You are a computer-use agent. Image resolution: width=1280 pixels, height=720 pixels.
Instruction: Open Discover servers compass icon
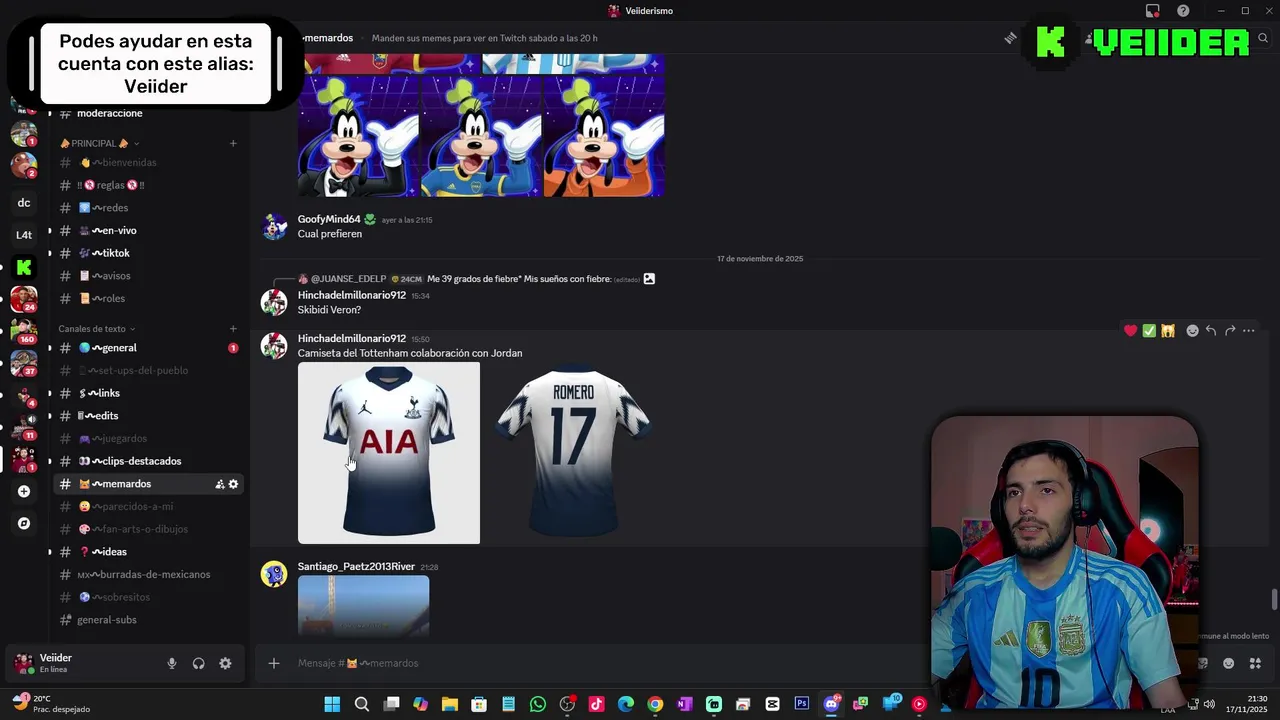(x=24, y=523)
